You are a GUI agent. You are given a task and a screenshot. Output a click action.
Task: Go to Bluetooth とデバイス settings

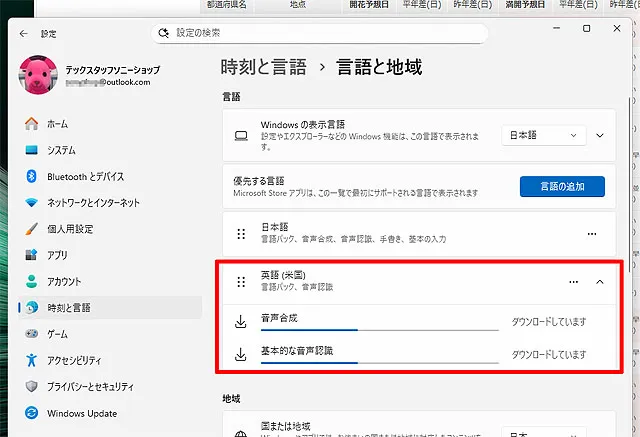click(85, 176)
